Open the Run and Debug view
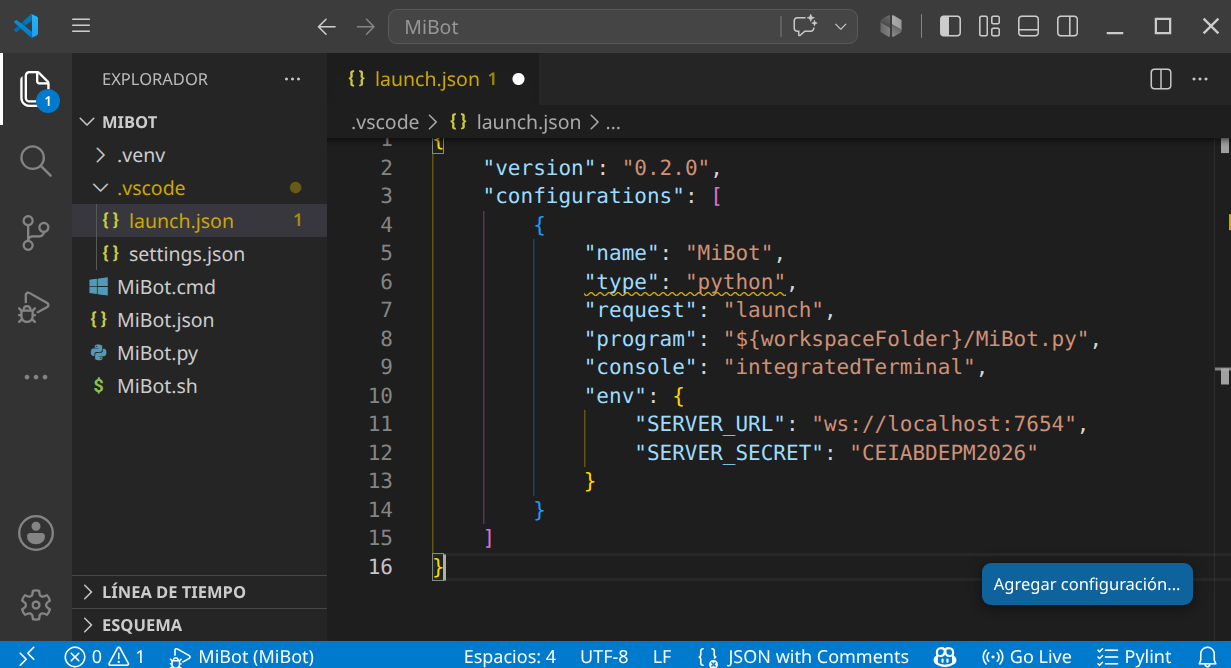1231x668 pixels. pyautogui.click(x=36, y=307)
